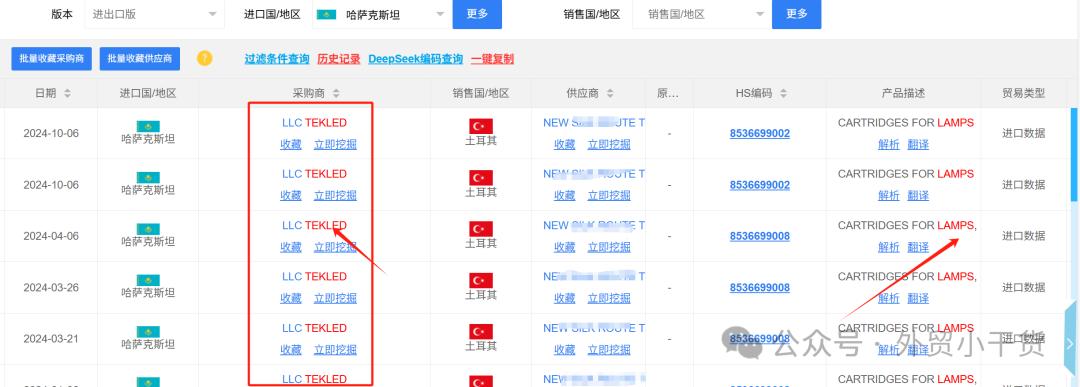Open 历史记录 link
The width and height of the screenshot is (1080, 387).
pyautogui.click(x=339, y=59)
